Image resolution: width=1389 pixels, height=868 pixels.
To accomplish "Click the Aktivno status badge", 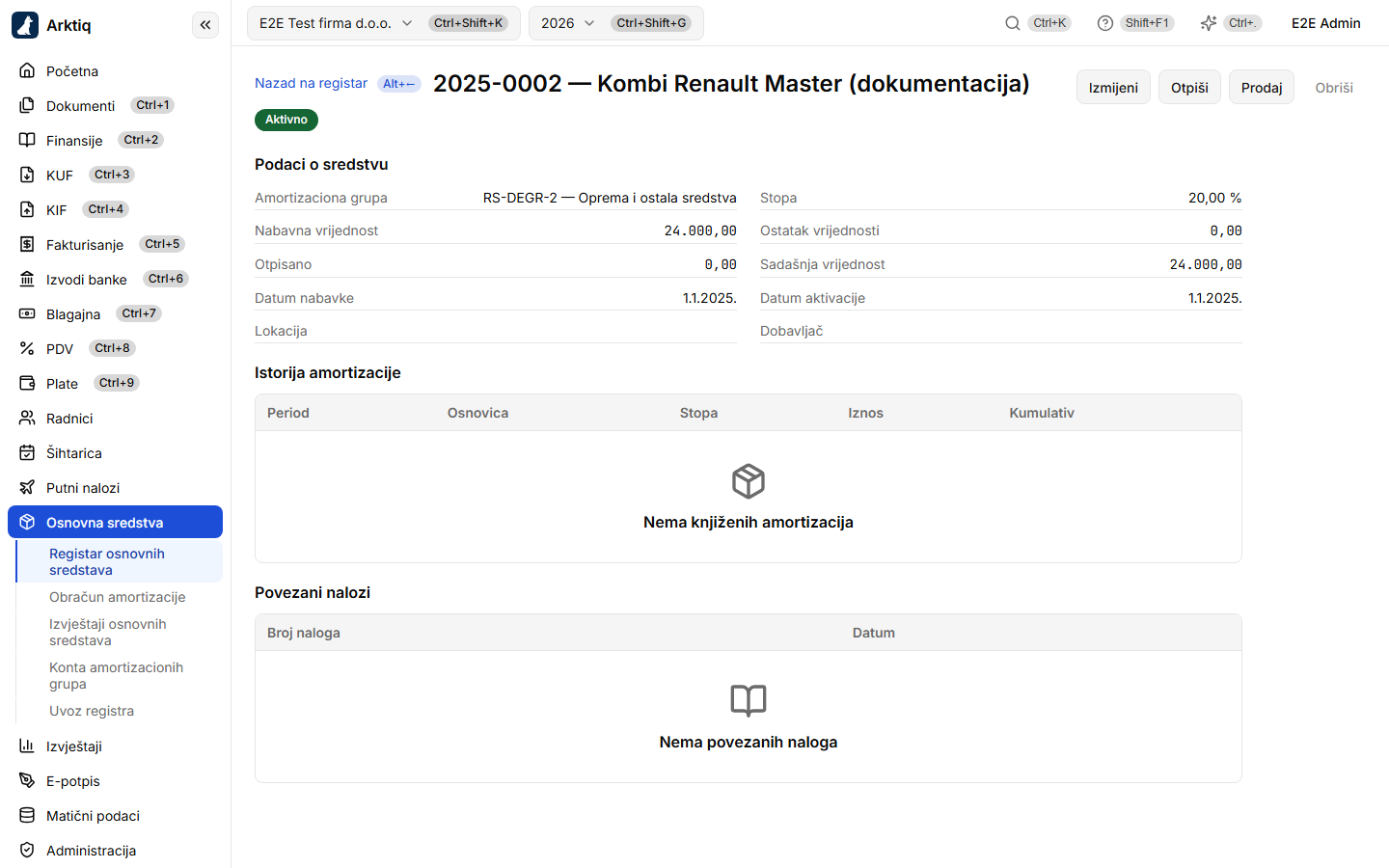I will 286,120.
